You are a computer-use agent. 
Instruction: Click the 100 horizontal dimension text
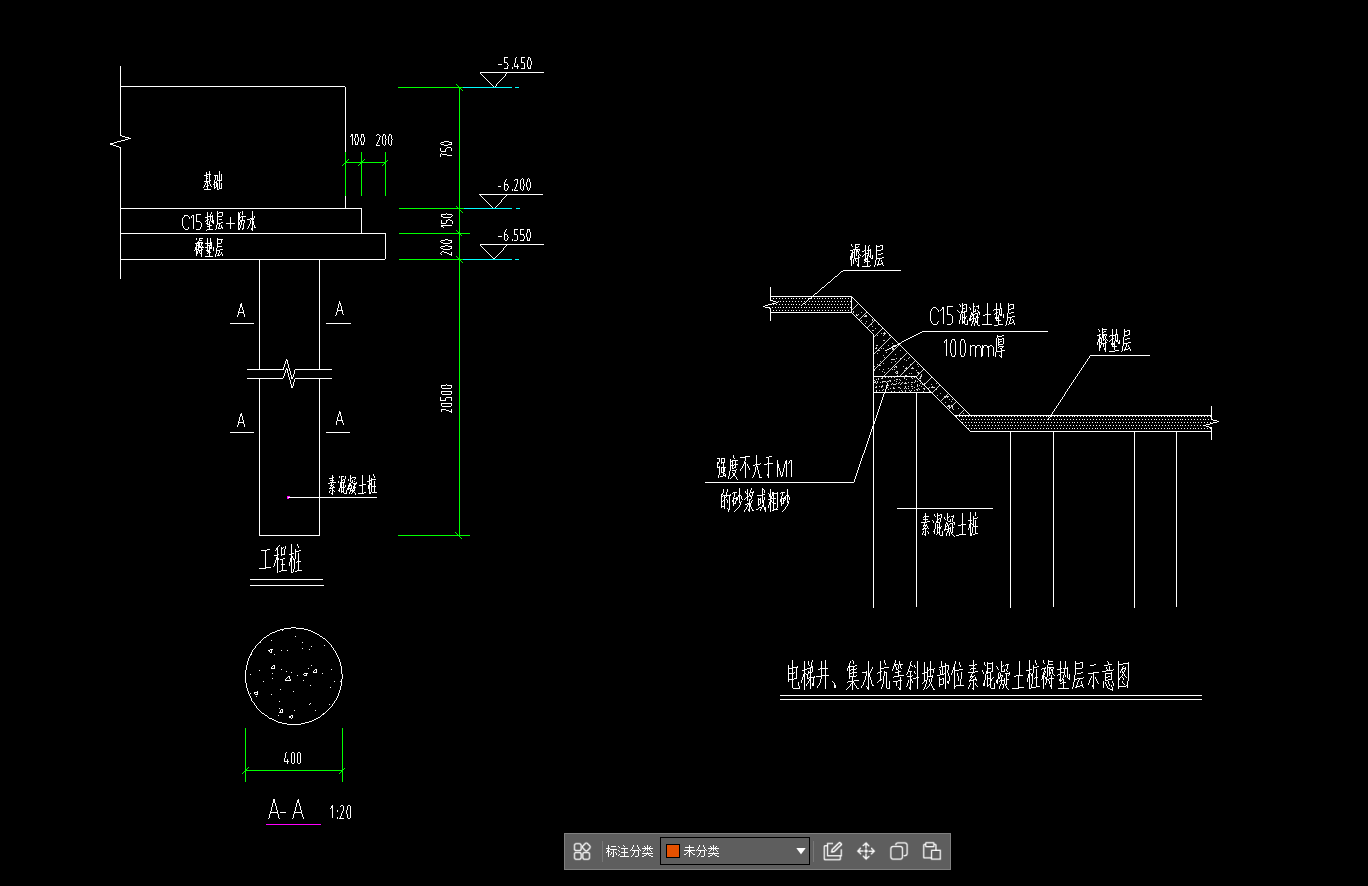coord(358,140)
